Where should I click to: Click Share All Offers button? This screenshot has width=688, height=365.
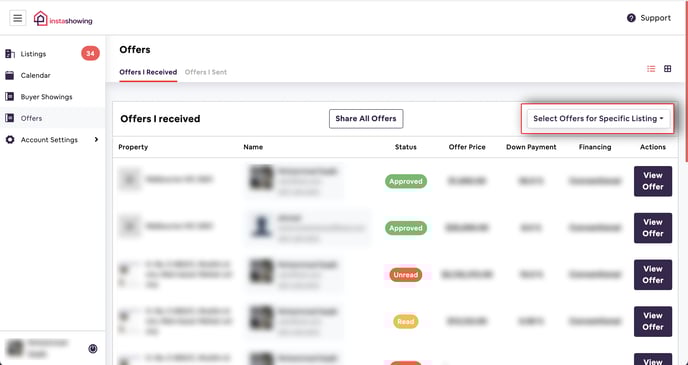pyautogui.click(x=366, y=119)
